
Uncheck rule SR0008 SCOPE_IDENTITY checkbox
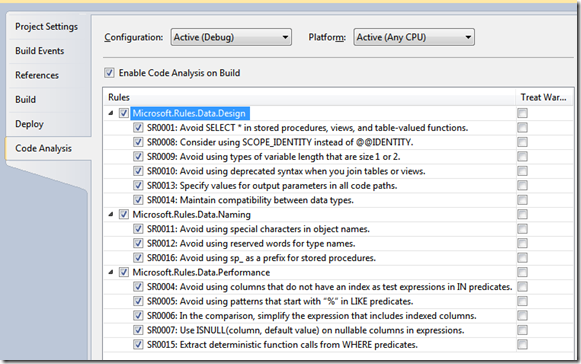coord(138,142)
